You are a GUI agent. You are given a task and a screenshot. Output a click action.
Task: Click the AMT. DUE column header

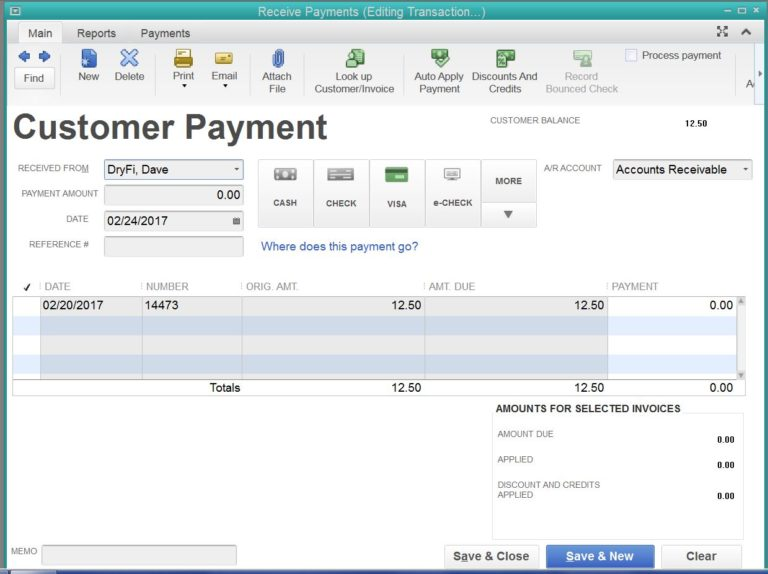click(452, 287)
